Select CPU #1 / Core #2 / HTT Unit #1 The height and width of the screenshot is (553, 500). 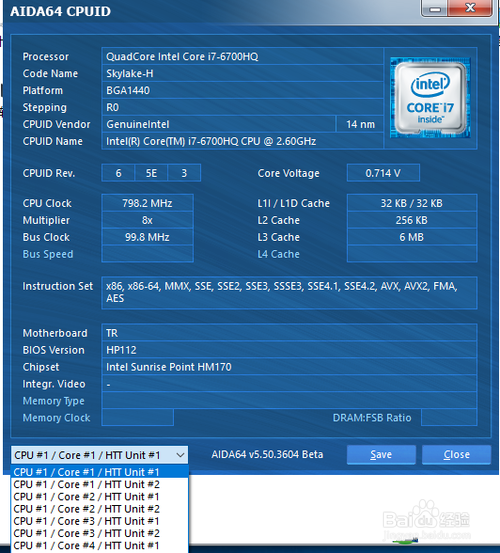100,497
